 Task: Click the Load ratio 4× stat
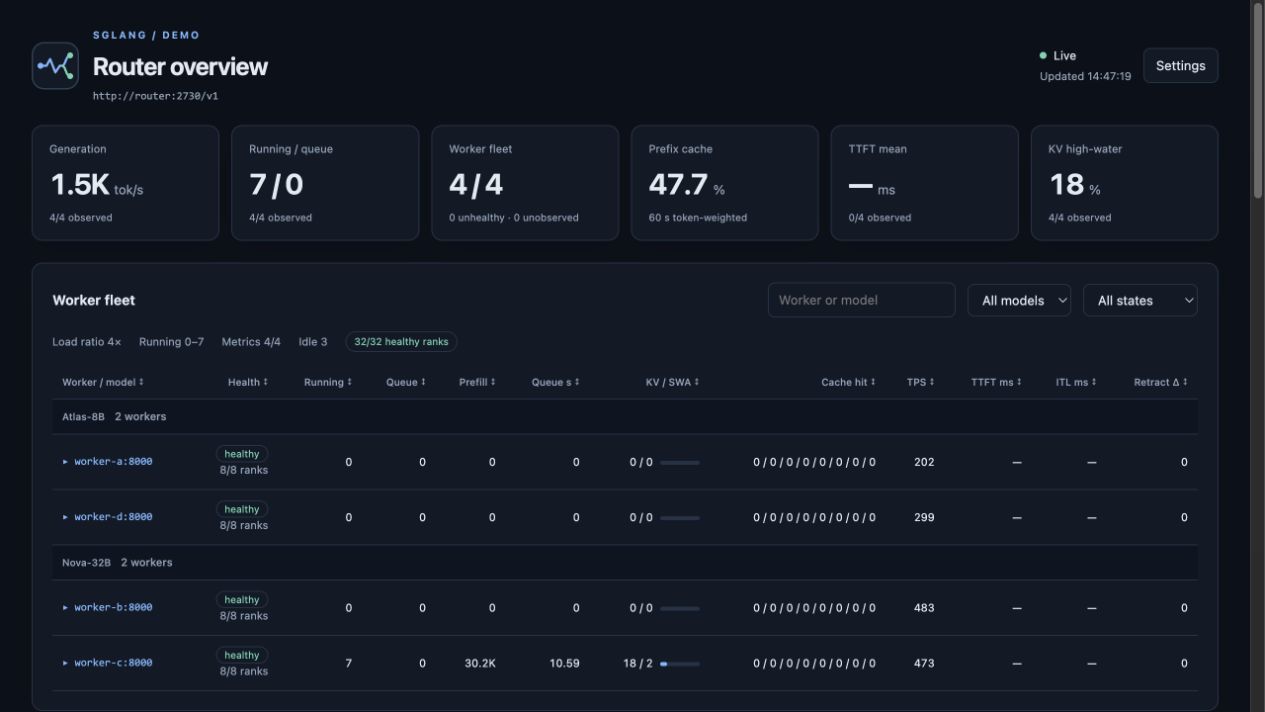(x=87, y=342)
